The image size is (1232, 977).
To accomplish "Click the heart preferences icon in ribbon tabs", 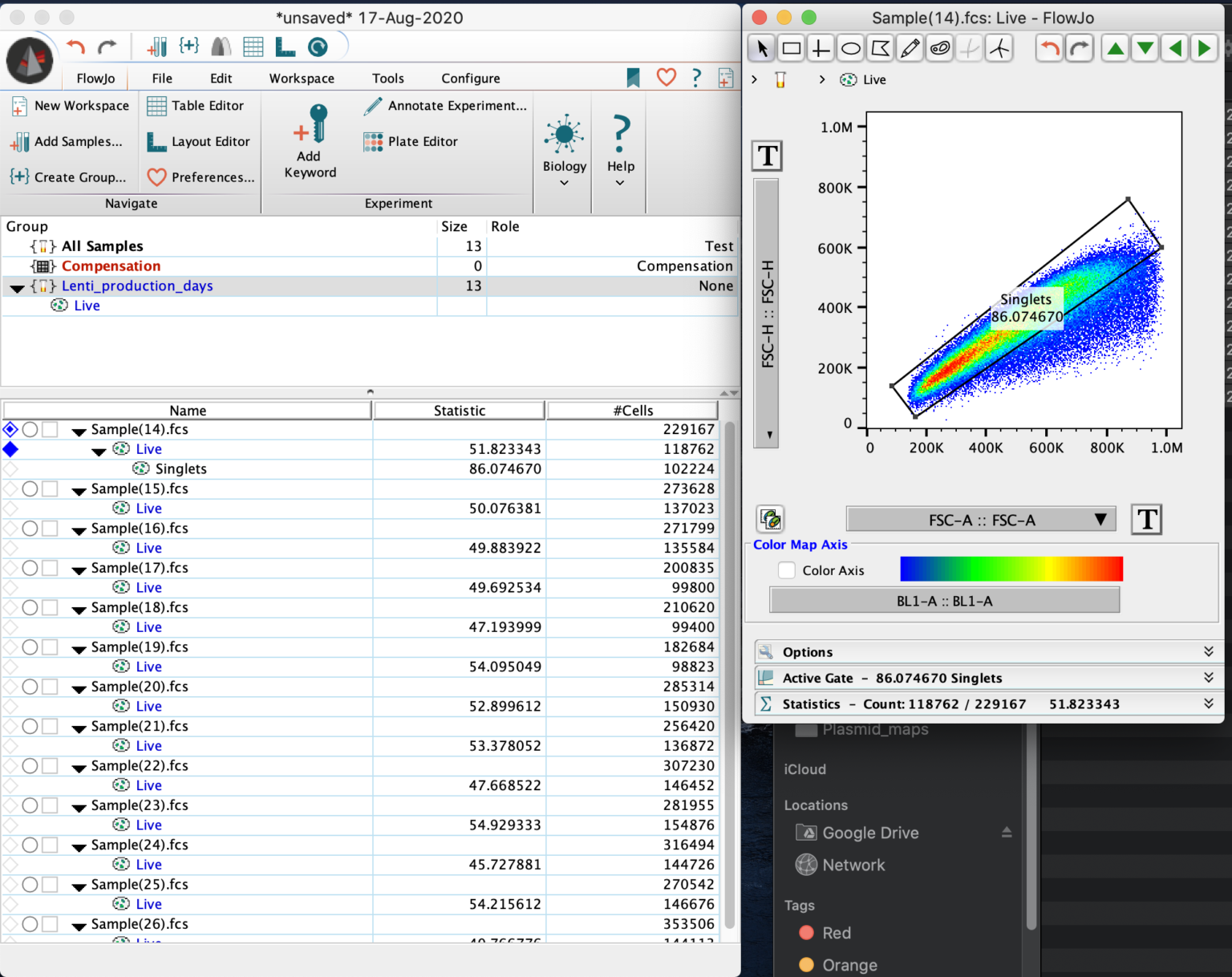I will coord(667,77).
